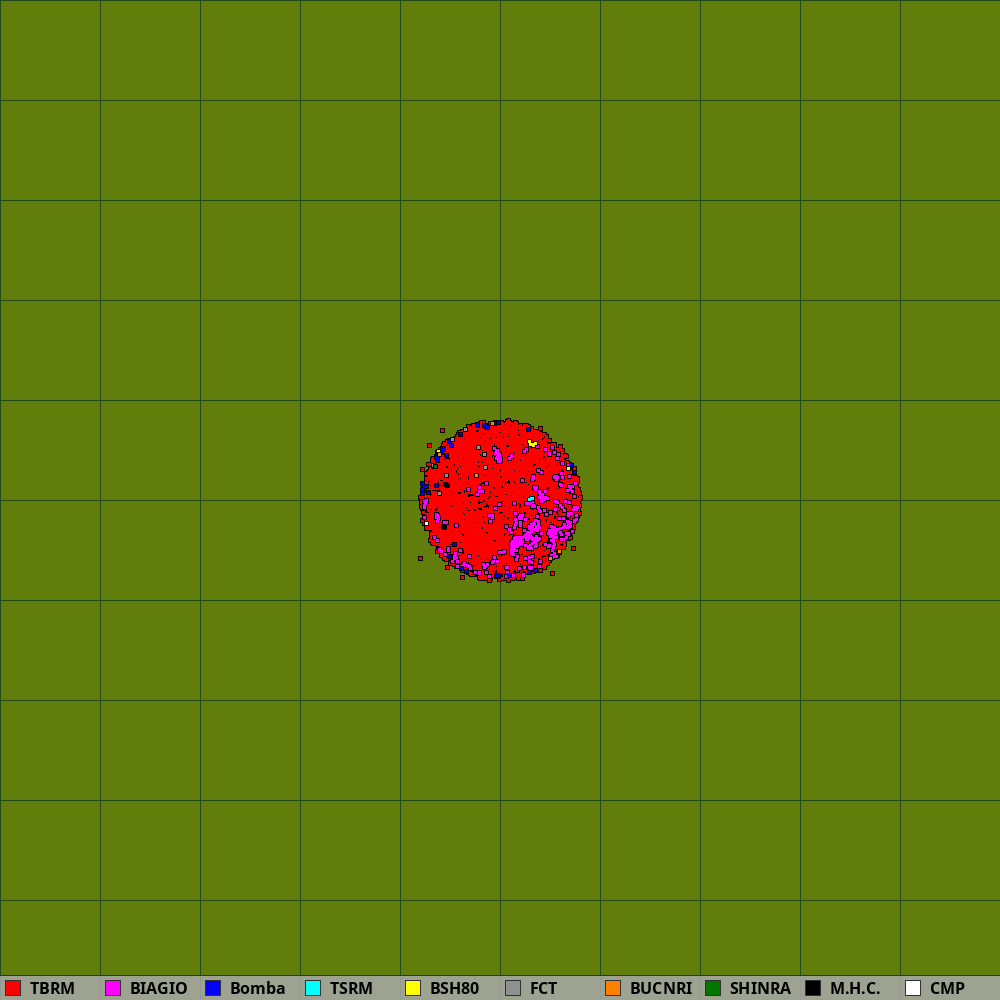The width and height of the screenshot is (1000, 1000).
Task: Click the Bomba name in legend
Action: [x=257, y=988]
